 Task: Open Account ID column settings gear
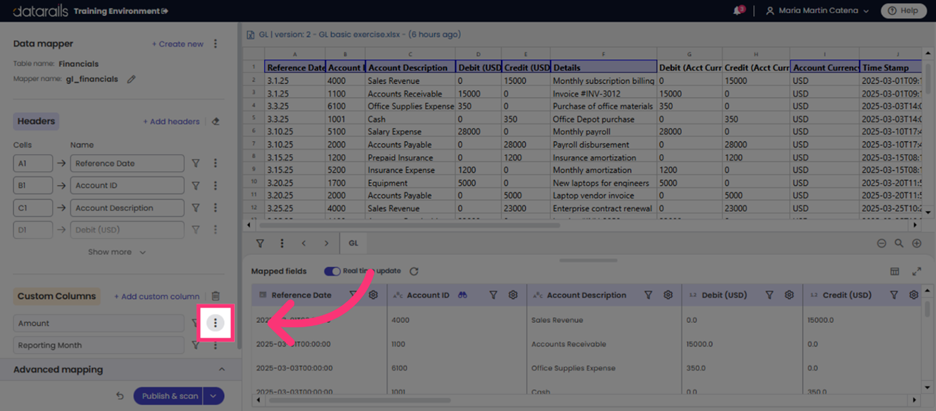tap(513, 295)
